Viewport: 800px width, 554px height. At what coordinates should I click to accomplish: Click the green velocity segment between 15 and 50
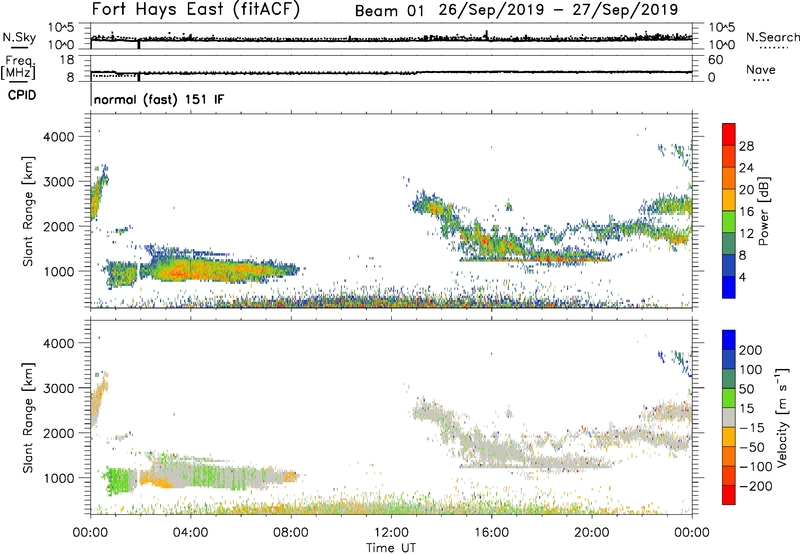[729, 398]
